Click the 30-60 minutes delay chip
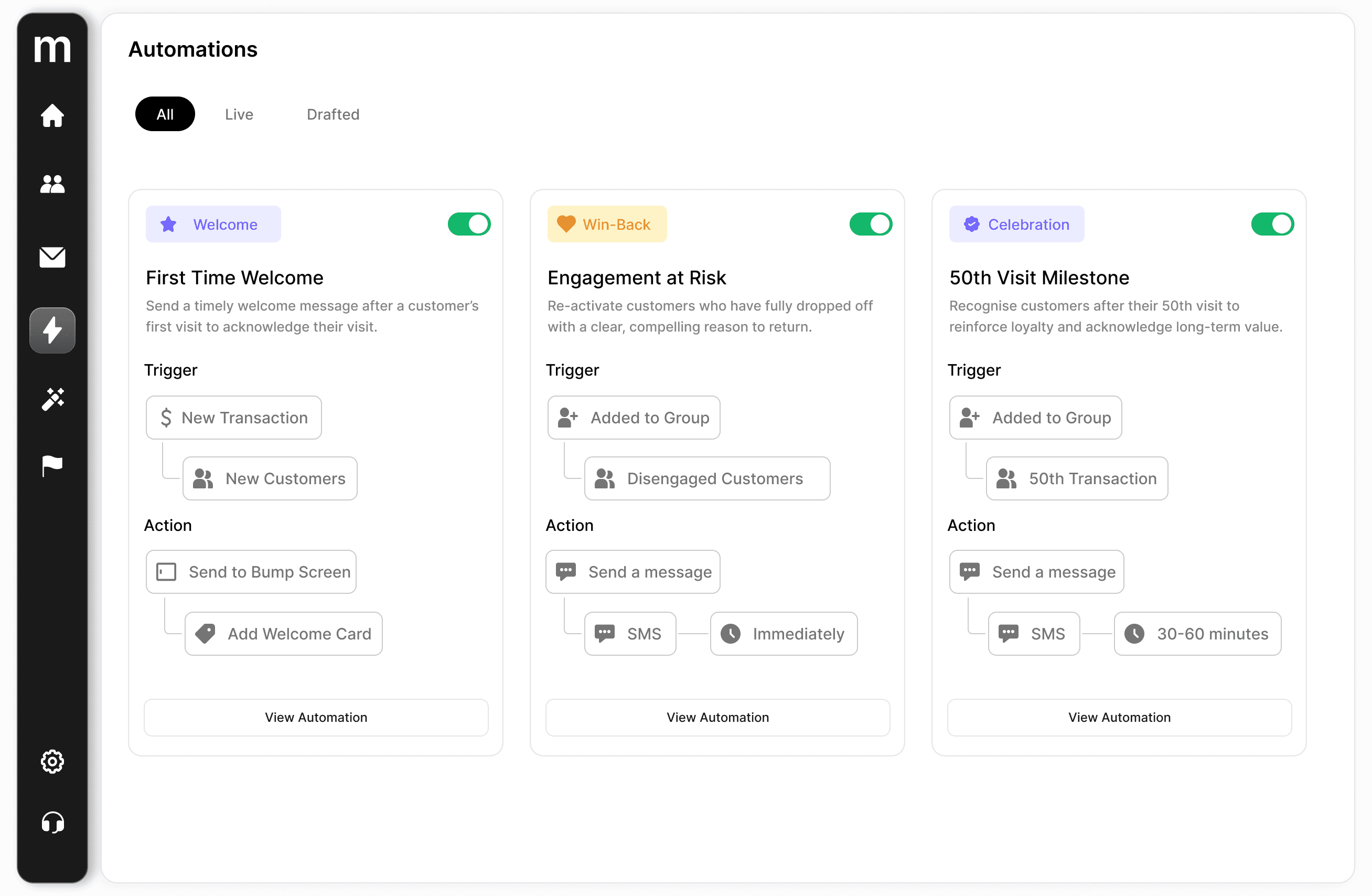 tap(1197, 634)
